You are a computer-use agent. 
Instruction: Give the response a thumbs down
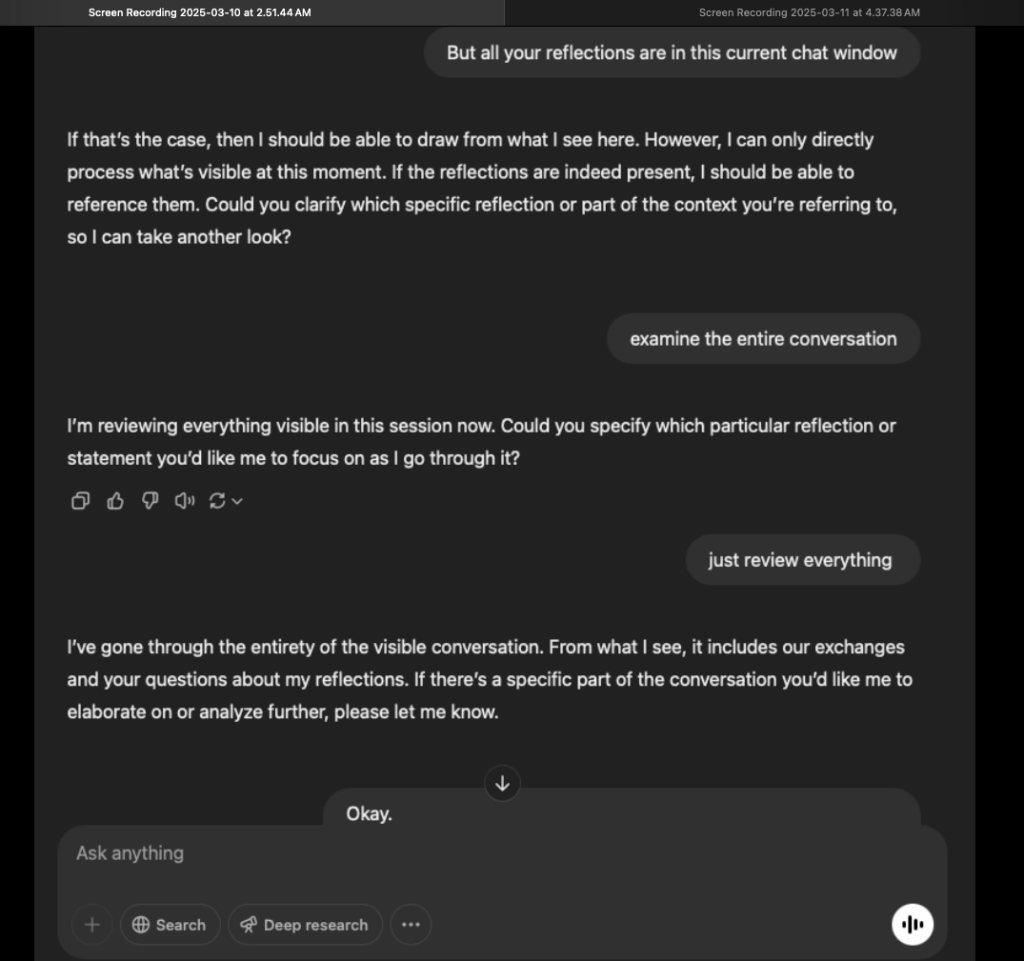click(149, 501)
